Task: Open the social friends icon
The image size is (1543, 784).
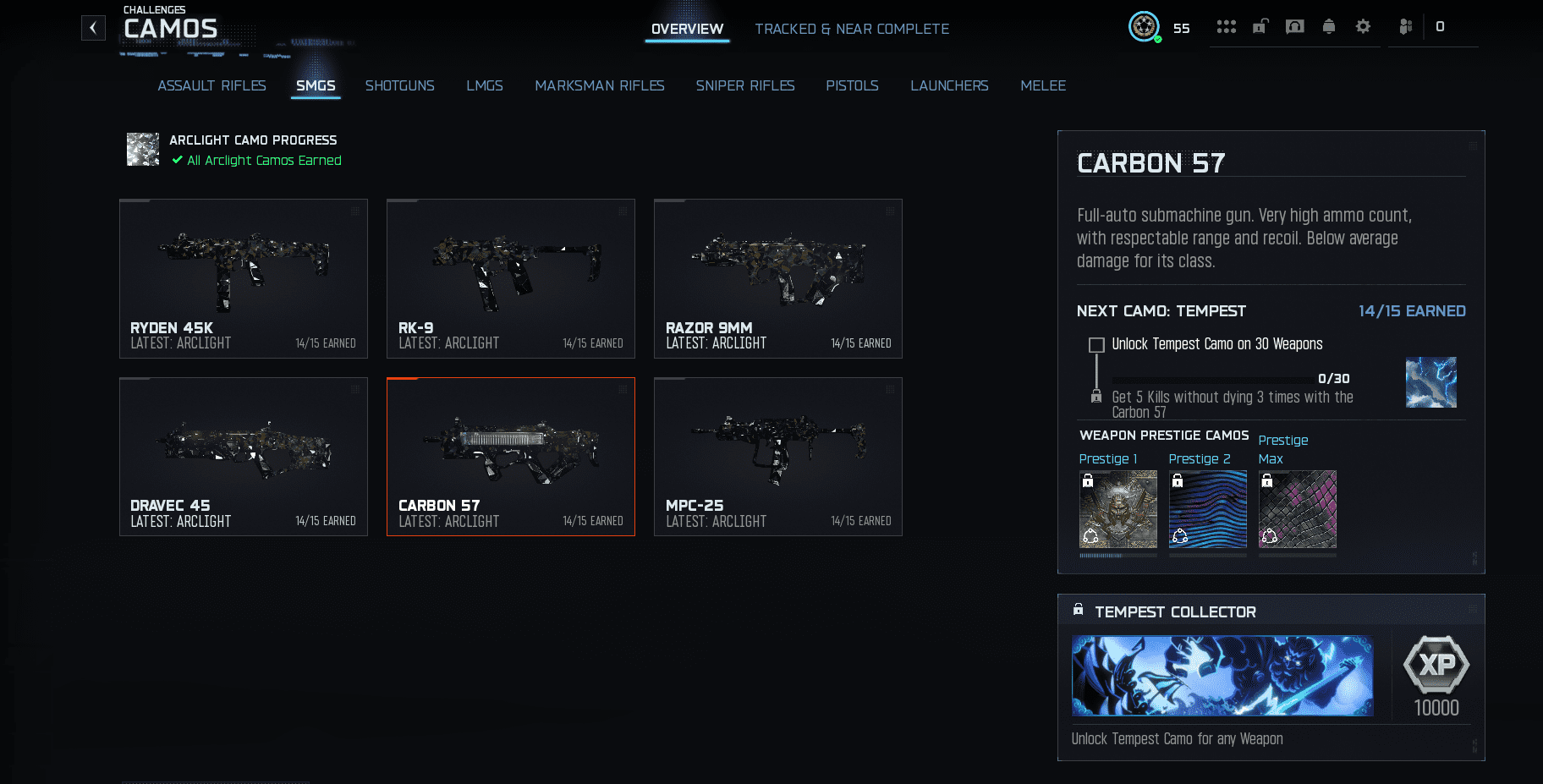Action: tap(1405, 27)
